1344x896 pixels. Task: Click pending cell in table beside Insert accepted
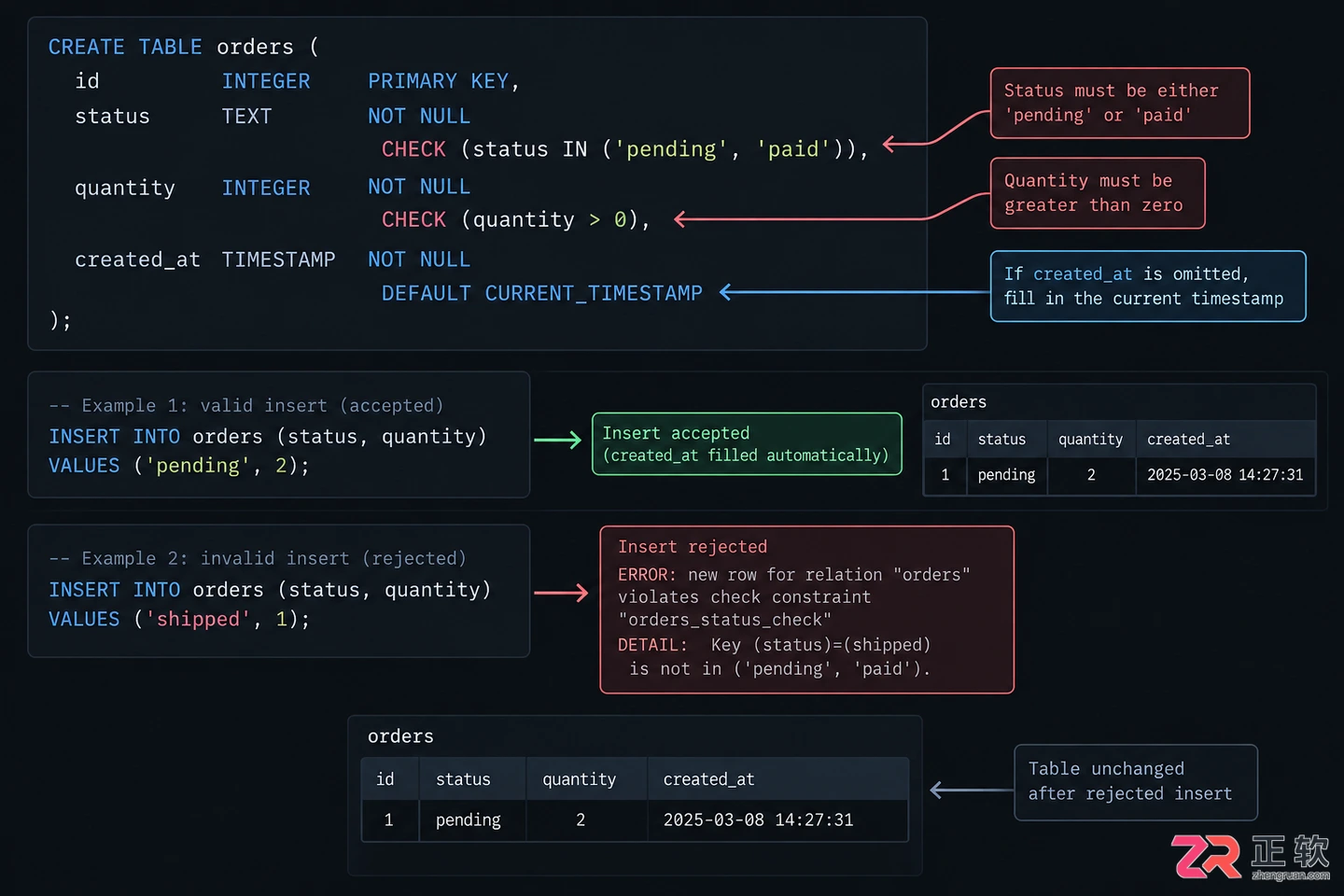click(x=1006, y=475)
